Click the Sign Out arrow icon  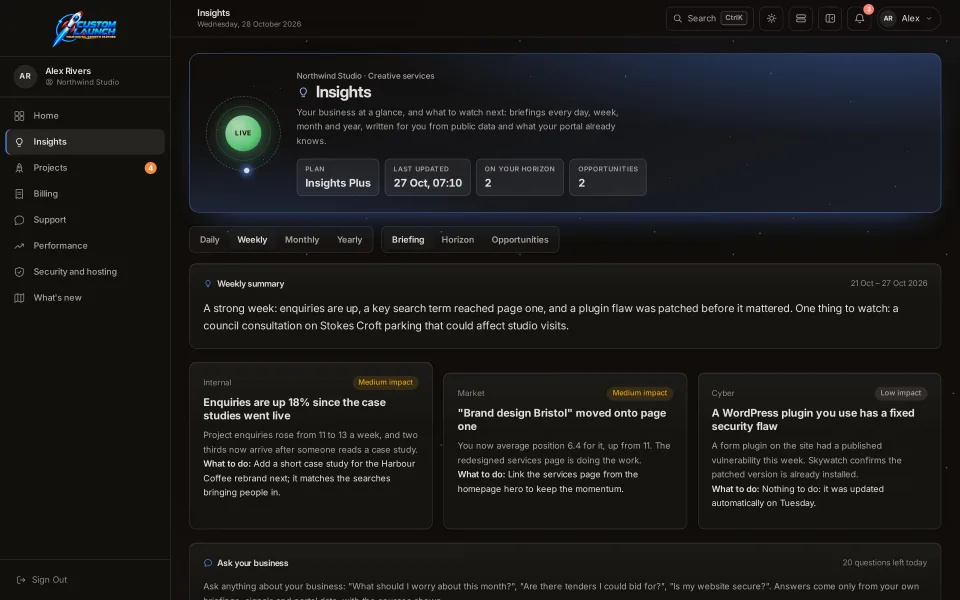(21, 580)
